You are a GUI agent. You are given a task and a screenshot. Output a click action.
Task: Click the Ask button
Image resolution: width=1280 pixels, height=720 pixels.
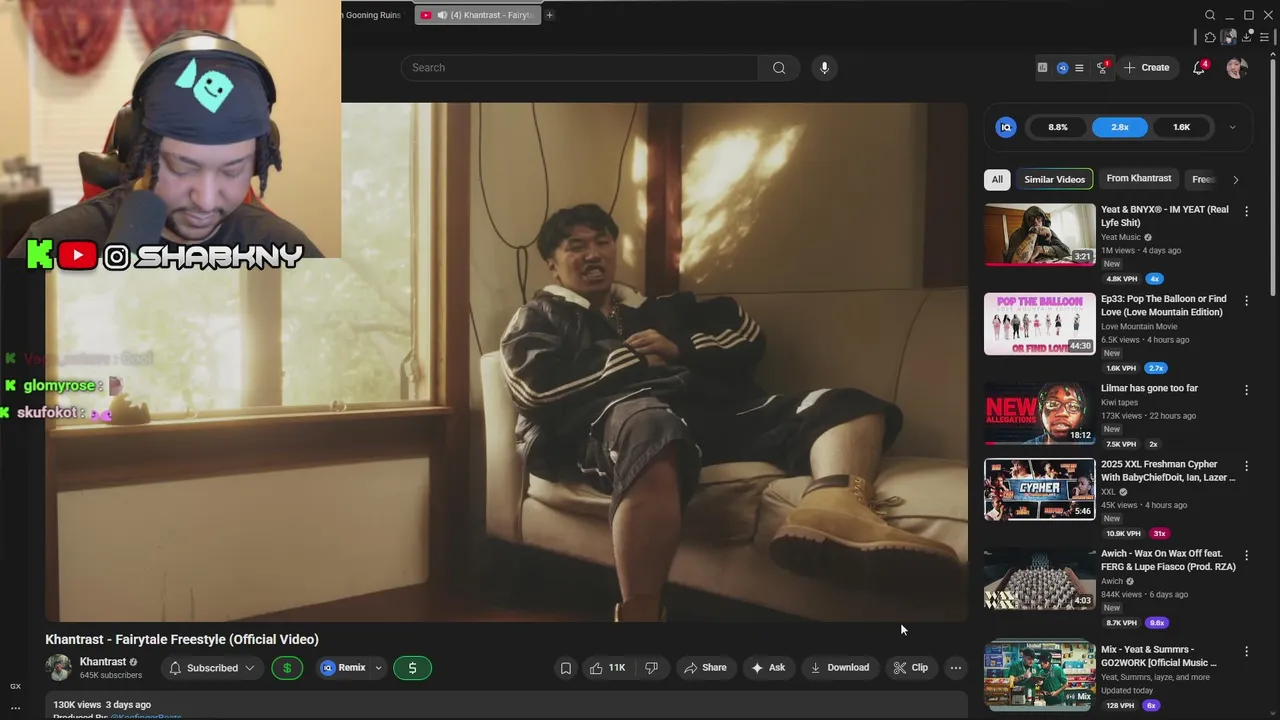coord(768,668)
